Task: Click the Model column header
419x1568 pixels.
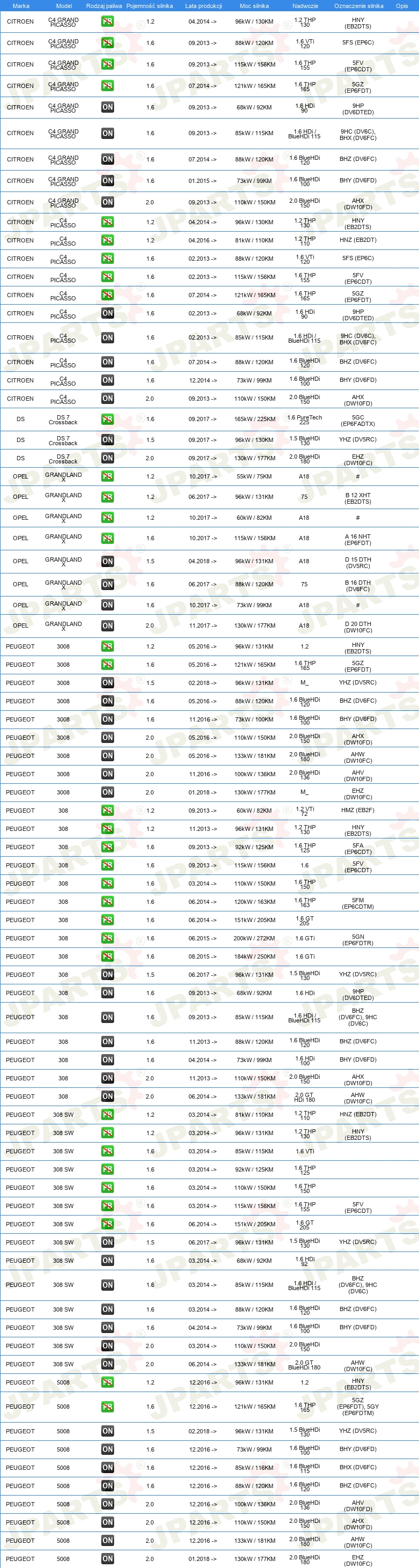Action: pos(64,6)
